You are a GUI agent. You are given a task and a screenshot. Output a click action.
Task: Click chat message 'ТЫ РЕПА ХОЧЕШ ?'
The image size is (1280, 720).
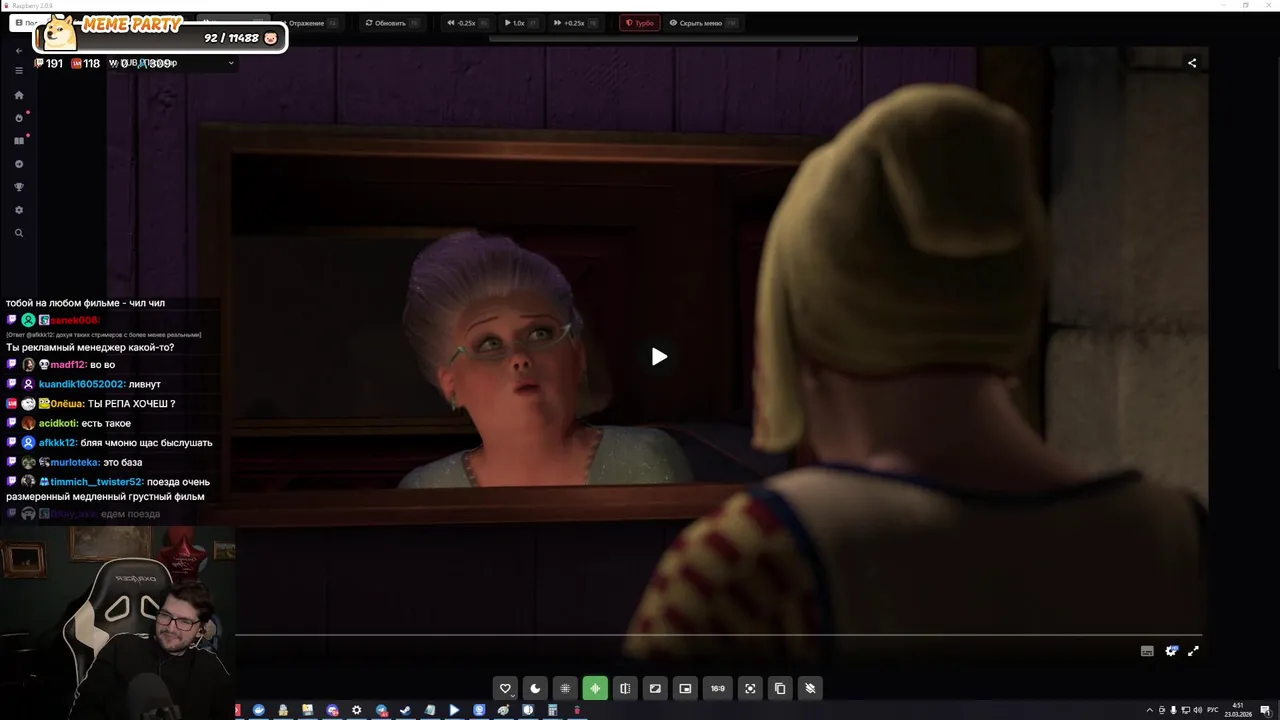coord(132,404)
